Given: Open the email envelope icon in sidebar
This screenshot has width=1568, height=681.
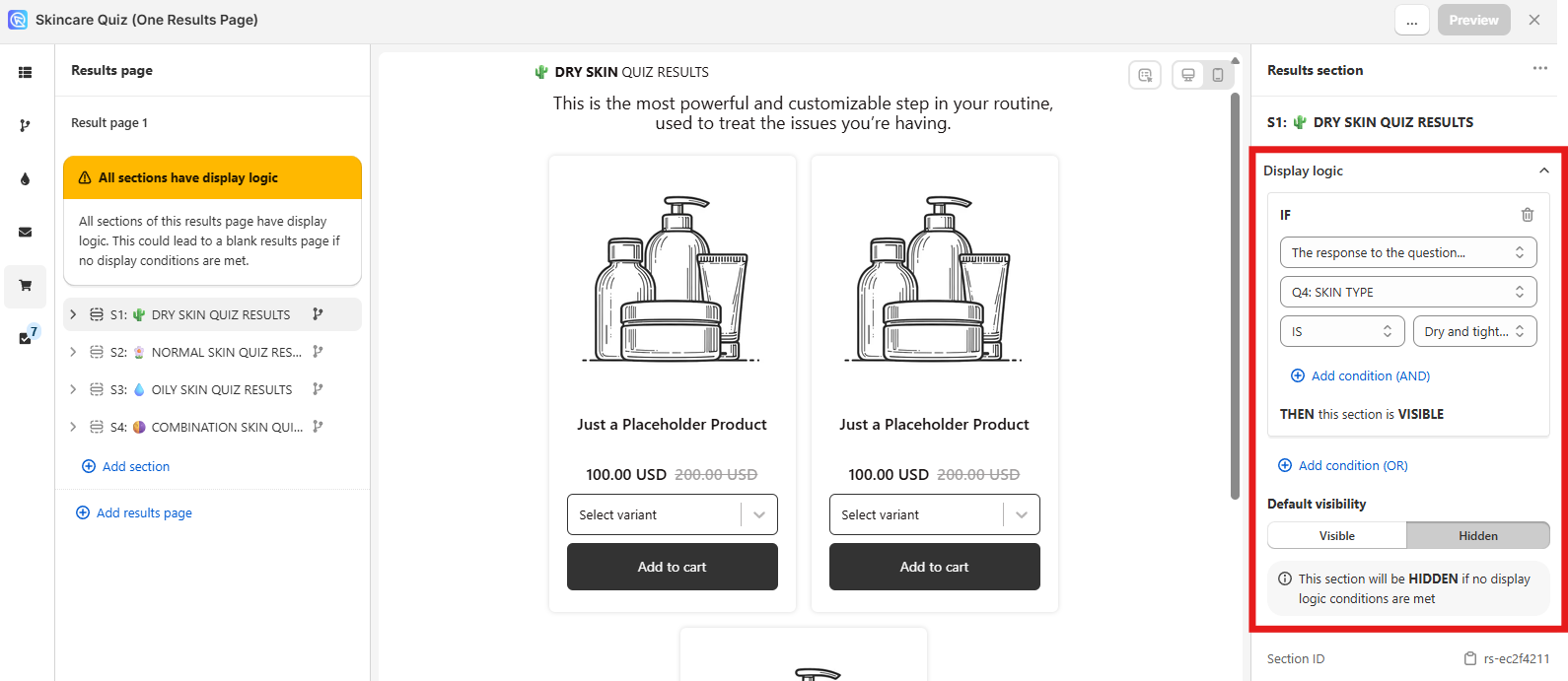Looking at the screenshot, I should [25, 233].
